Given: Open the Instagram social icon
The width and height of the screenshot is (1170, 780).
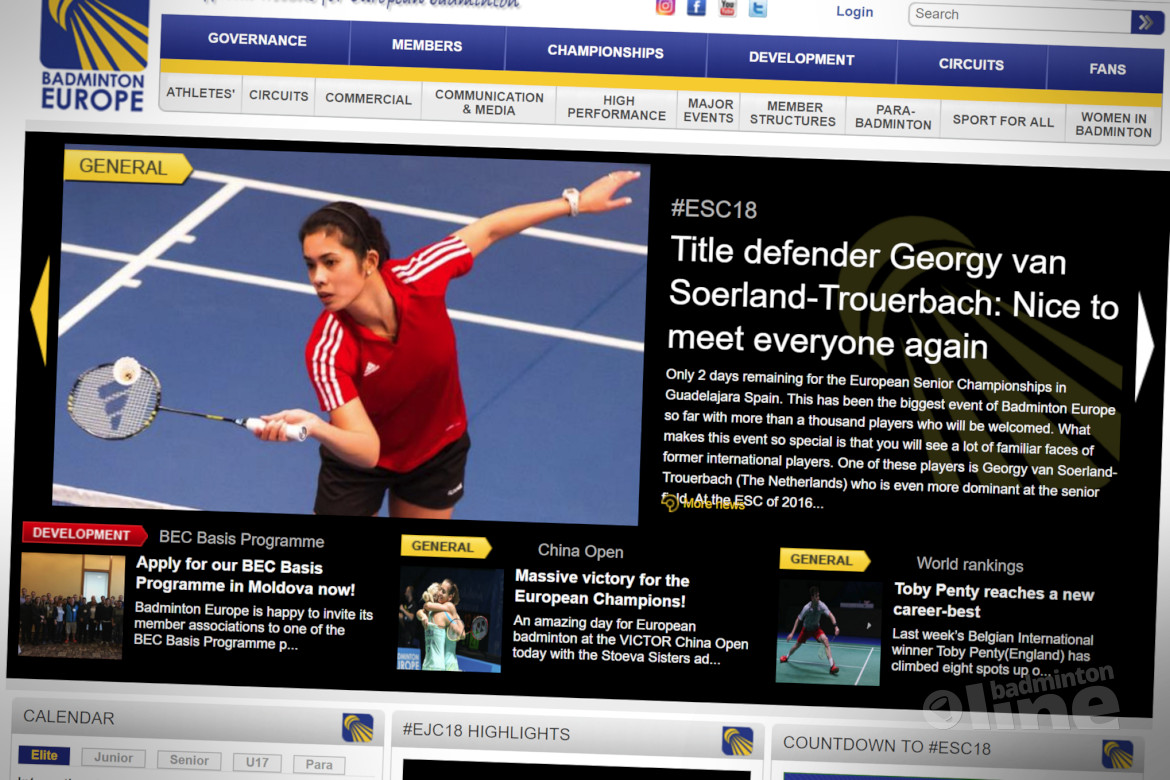Looking at the screenshot, I should 665,7.
